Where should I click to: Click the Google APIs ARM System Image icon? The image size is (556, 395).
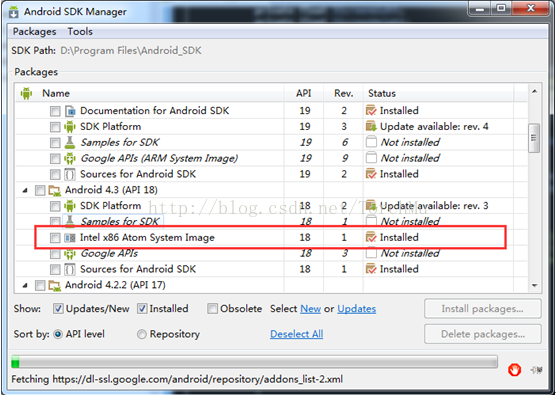pos(70,158)
